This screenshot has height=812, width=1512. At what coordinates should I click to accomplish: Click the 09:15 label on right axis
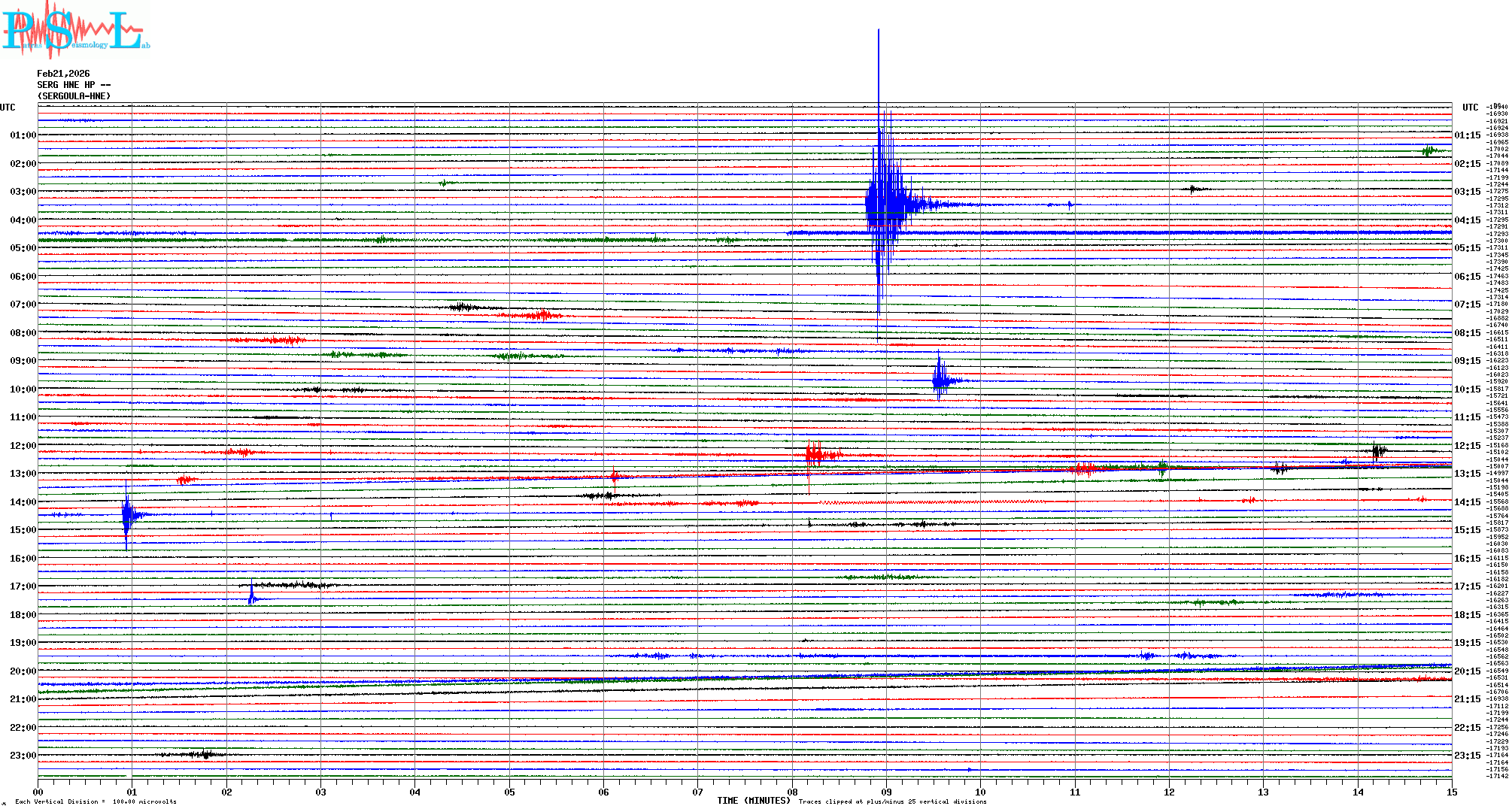[1467, 361]
